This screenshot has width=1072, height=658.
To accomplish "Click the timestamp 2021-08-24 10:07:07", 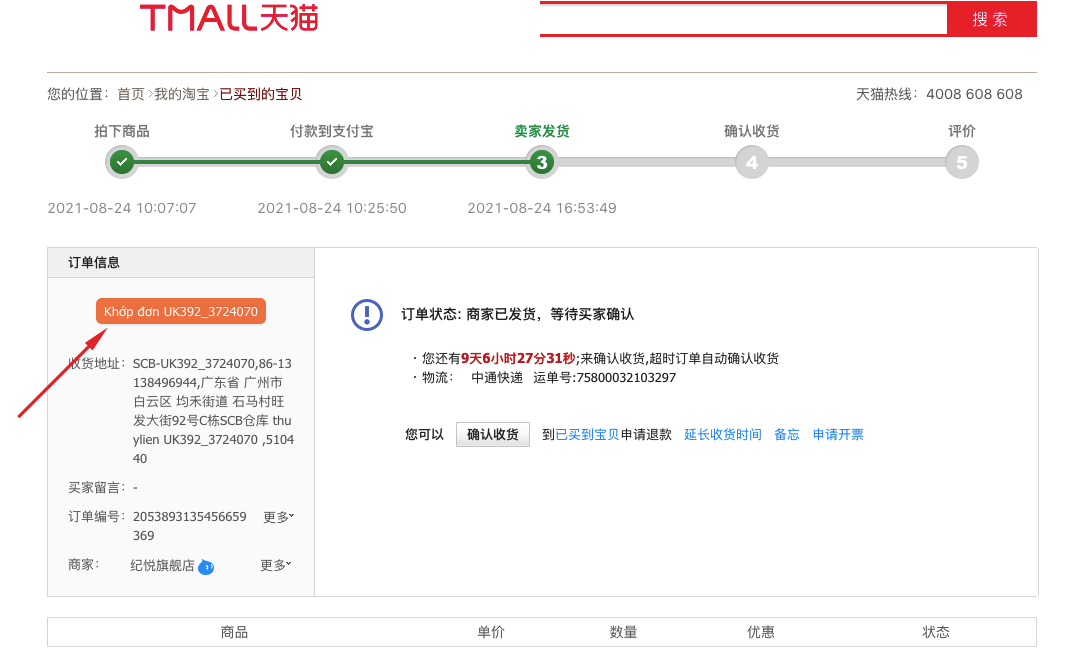I will [122, 208].
